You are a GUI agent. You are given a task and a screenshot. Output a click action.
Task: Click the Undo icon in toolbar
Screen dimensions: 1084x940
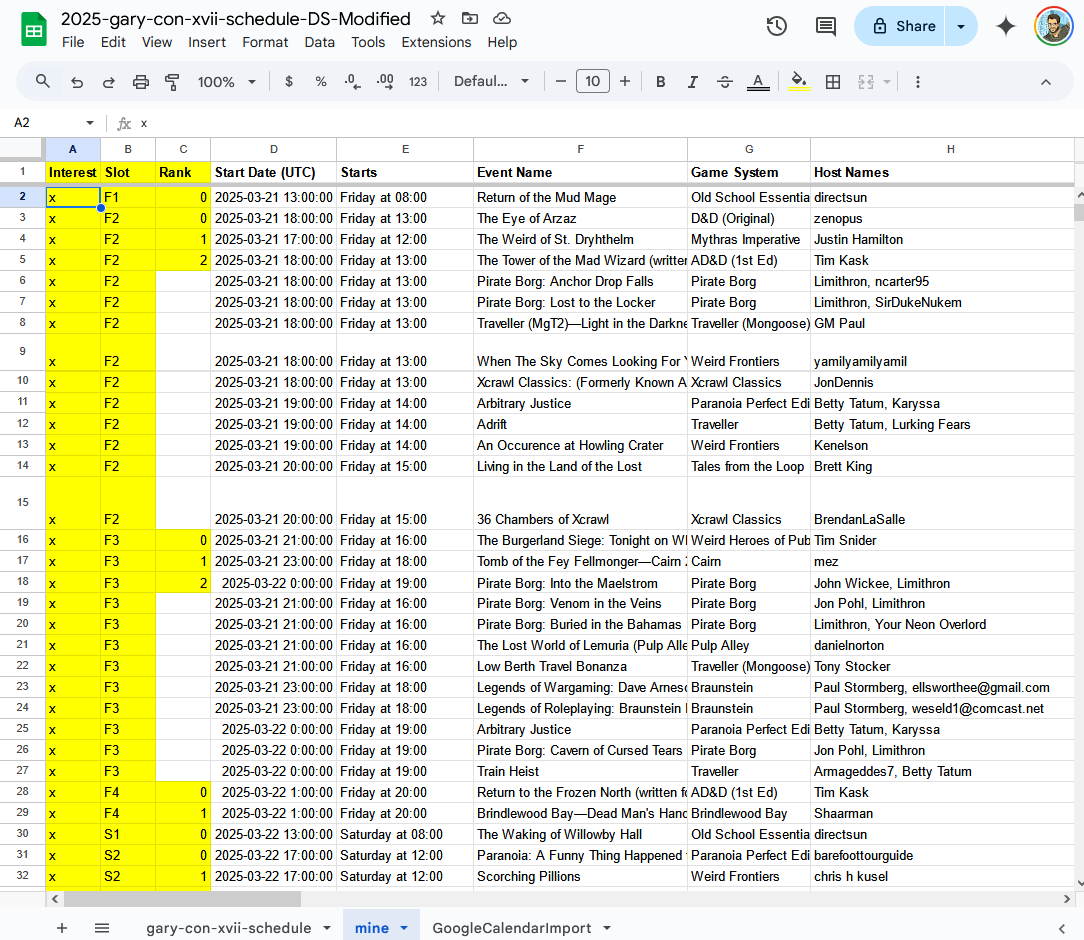77,82
